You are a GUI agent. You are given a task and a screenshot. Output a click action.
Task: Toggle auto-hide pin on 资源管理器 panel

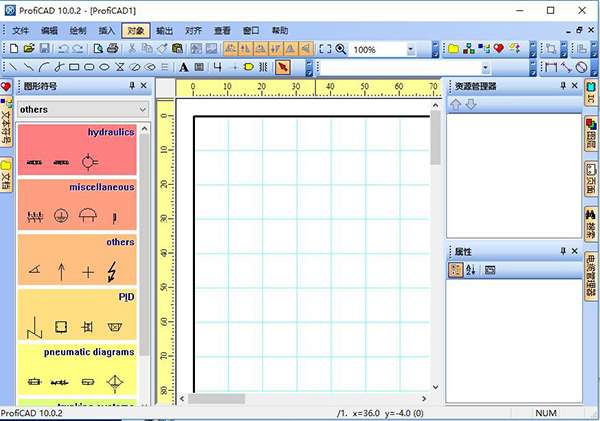(x=563, y=85)
